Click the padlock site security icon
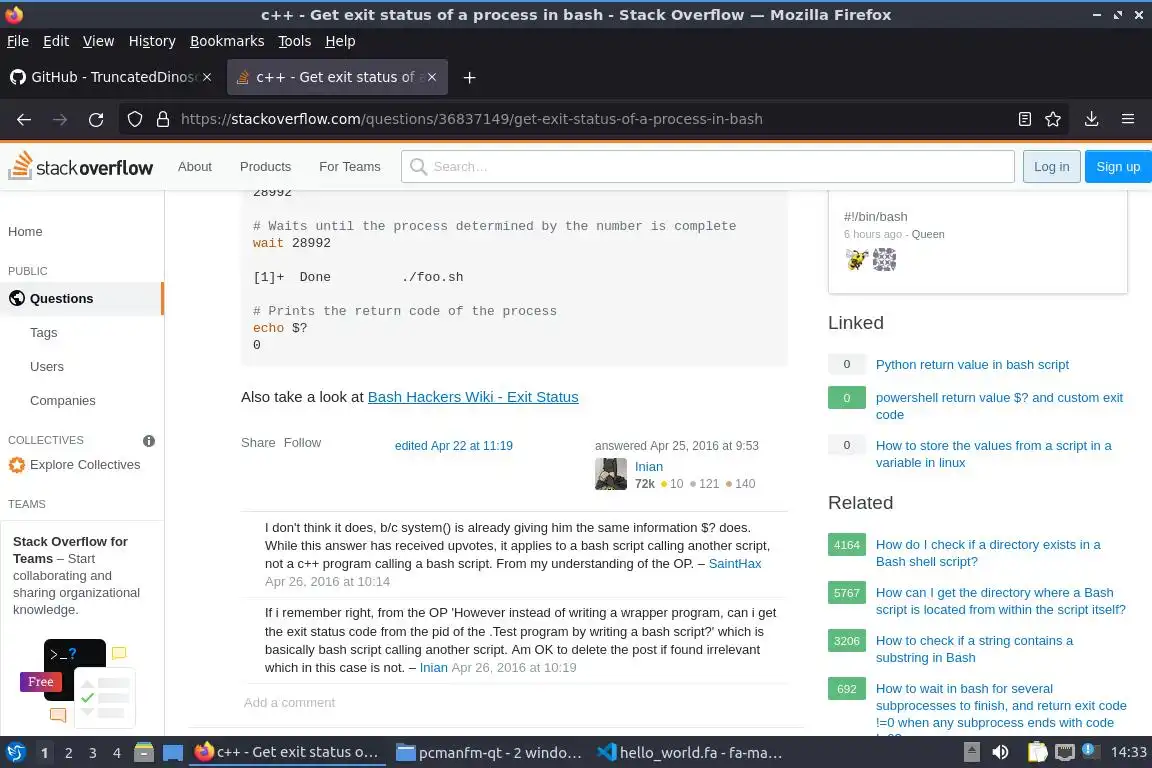Image resolution: width=1152 pixels, height=768 pixels. point(163,119)
